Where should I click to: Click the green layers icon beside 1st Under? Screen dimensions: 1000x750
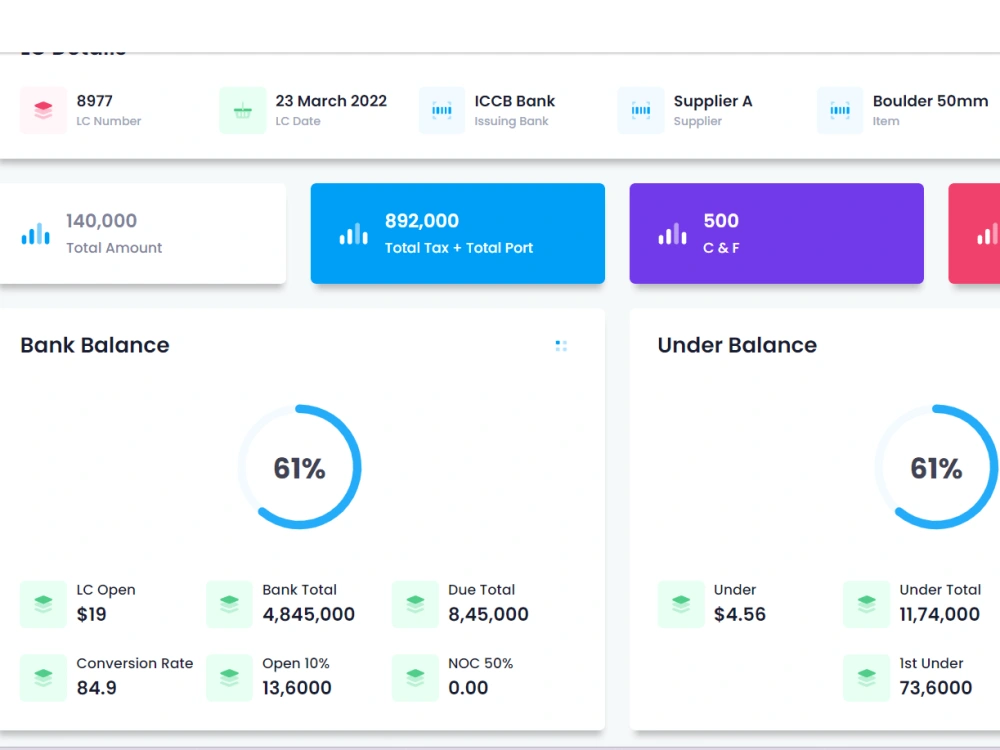[x=866, y=677]
